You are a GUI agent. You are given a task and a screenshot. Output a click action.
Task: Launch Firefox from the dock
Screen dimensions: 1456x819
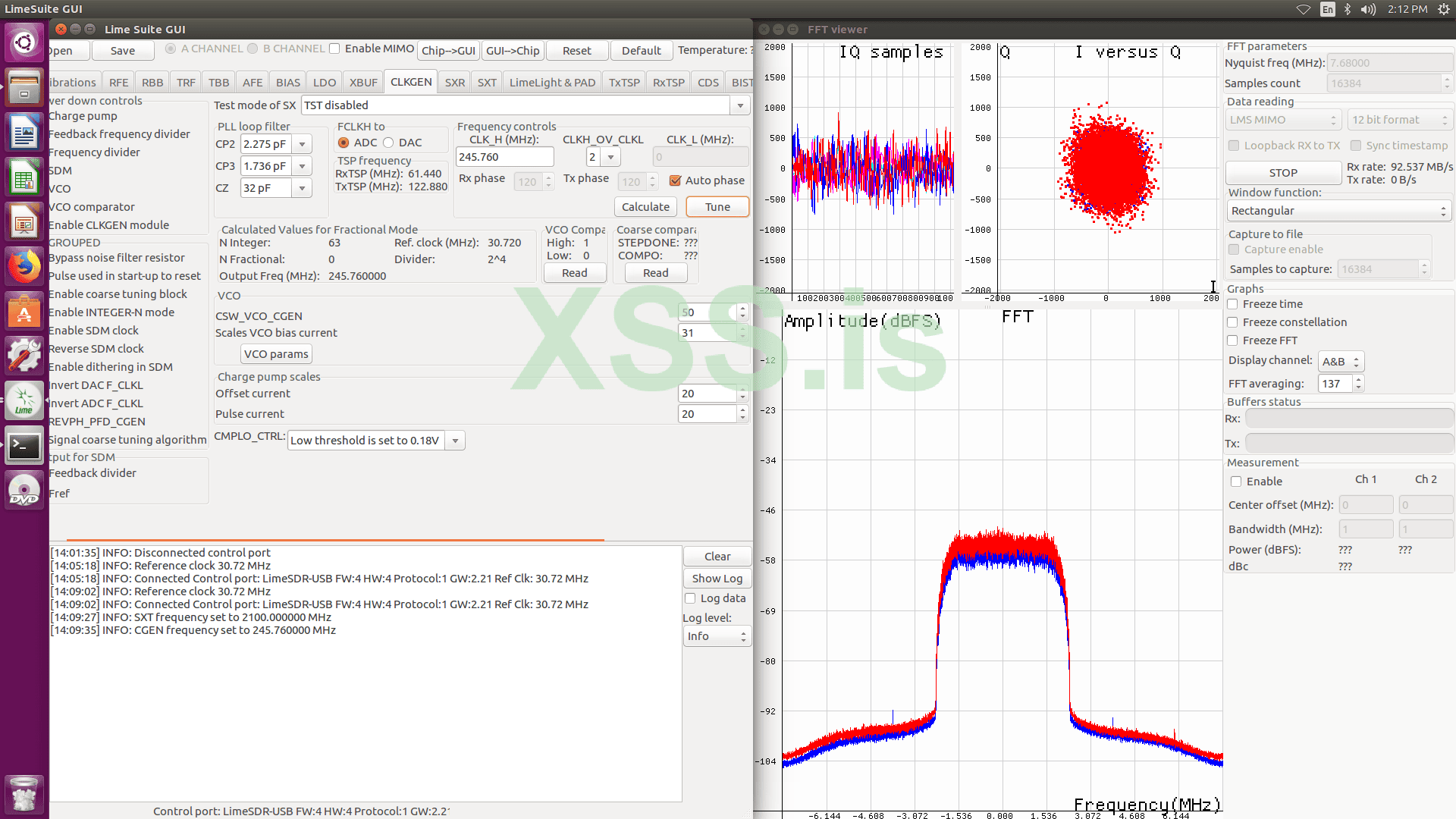pos(24,267)
